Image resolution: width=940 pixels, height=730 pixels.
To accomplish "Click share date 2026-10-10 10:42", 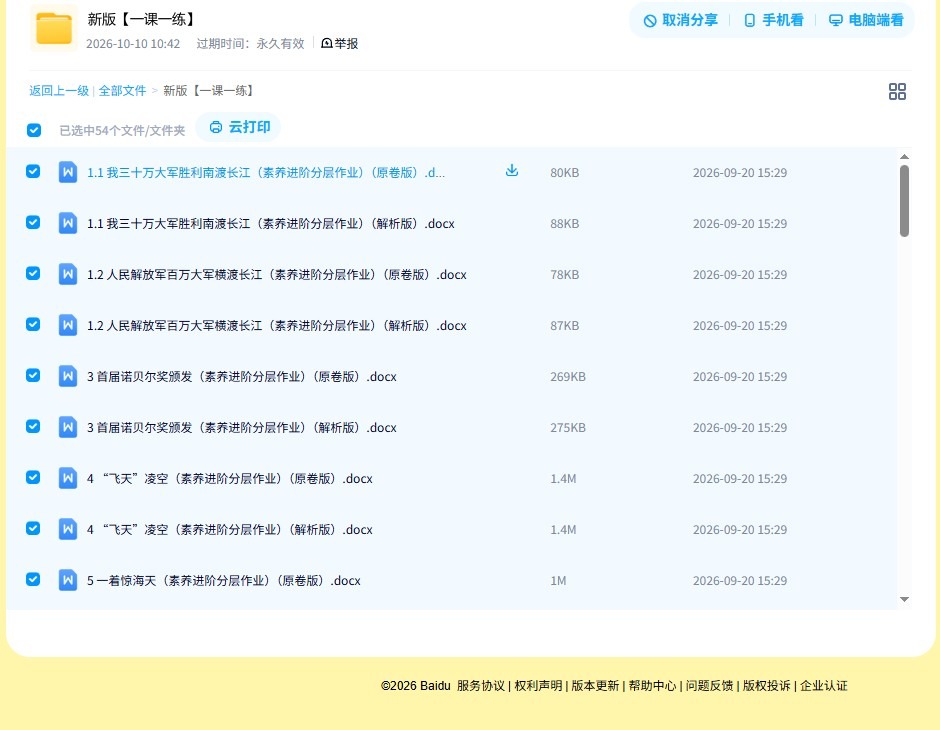I will click(133, 44).
